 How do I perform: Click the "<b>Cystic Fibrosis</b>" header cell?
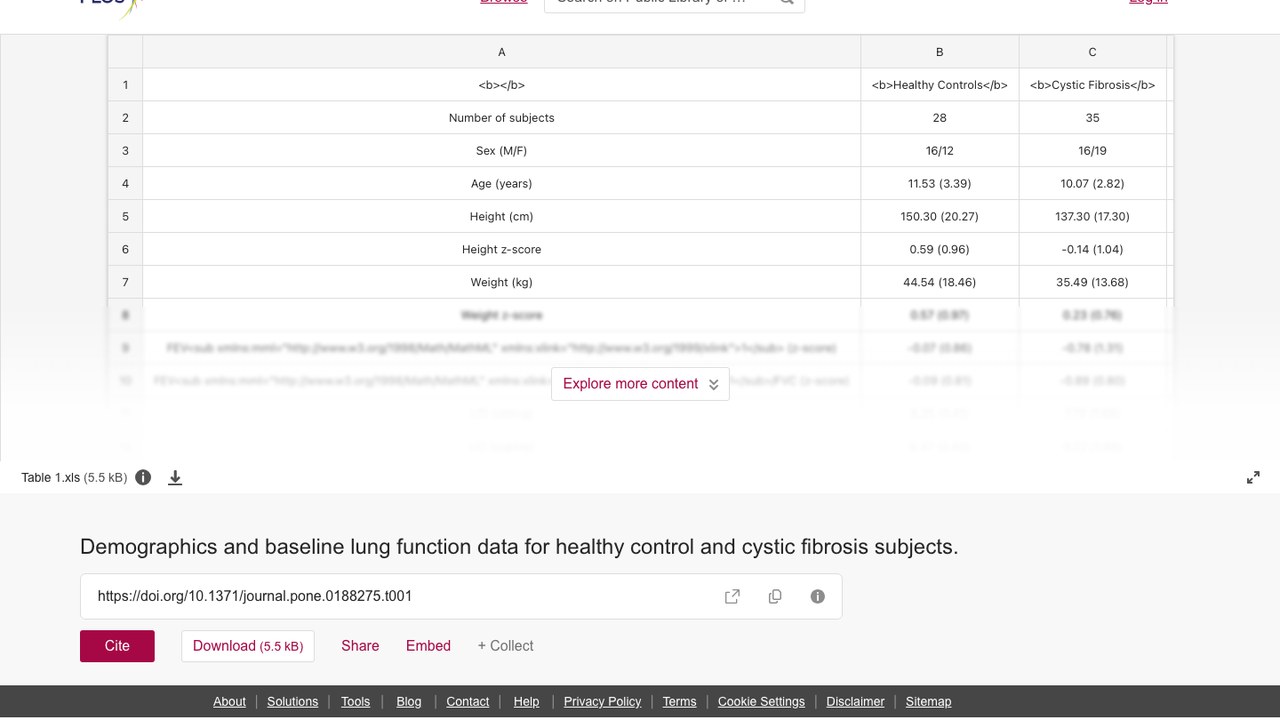(x=1092, y=85)
